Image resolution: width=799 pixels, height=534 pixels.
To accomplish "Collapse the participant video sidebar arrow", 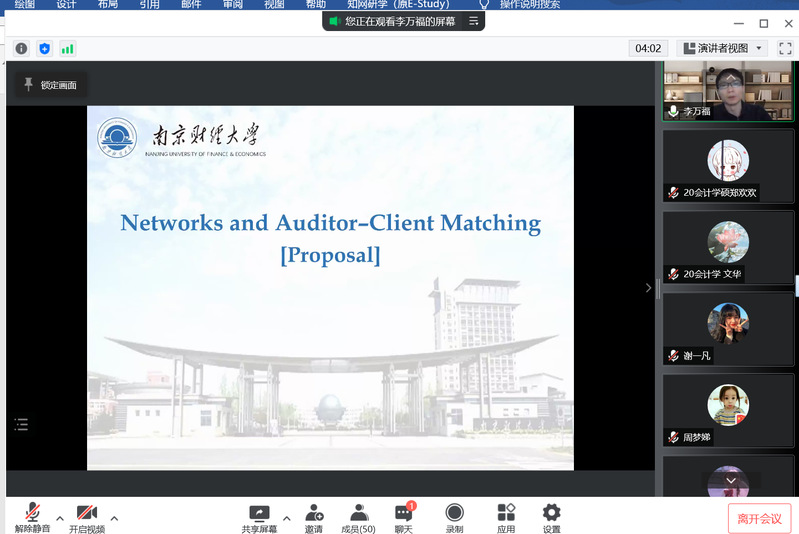I will (x=648, y=288).
